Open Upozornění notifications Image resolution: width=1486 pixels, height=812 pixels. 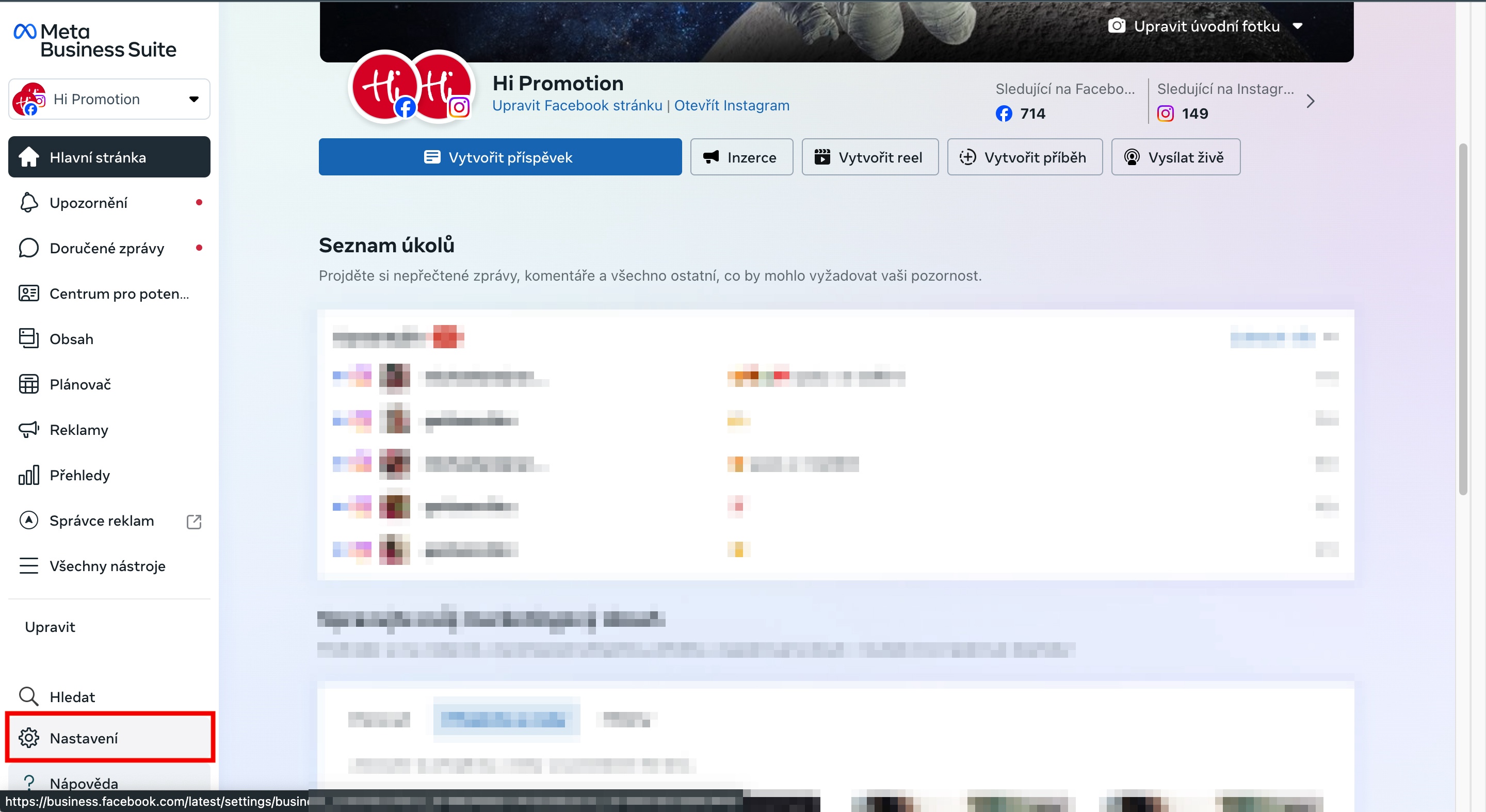click(x=109, y=202)
